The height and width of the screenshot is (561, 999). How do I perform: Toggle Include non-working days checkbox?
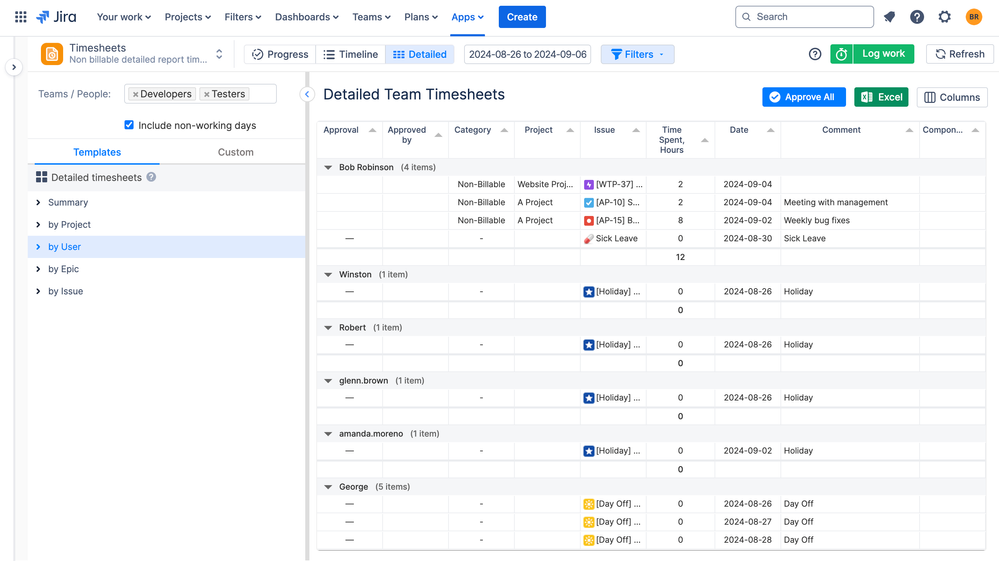[129, 125]
